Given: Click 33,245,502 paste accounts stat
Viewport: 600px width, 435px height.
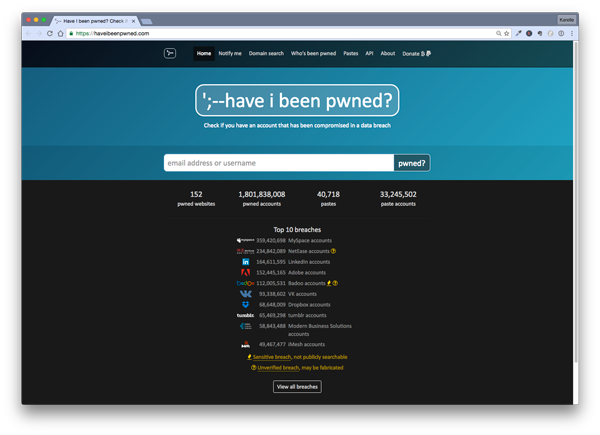Looking at the screenshot, I should coord(398,199).
